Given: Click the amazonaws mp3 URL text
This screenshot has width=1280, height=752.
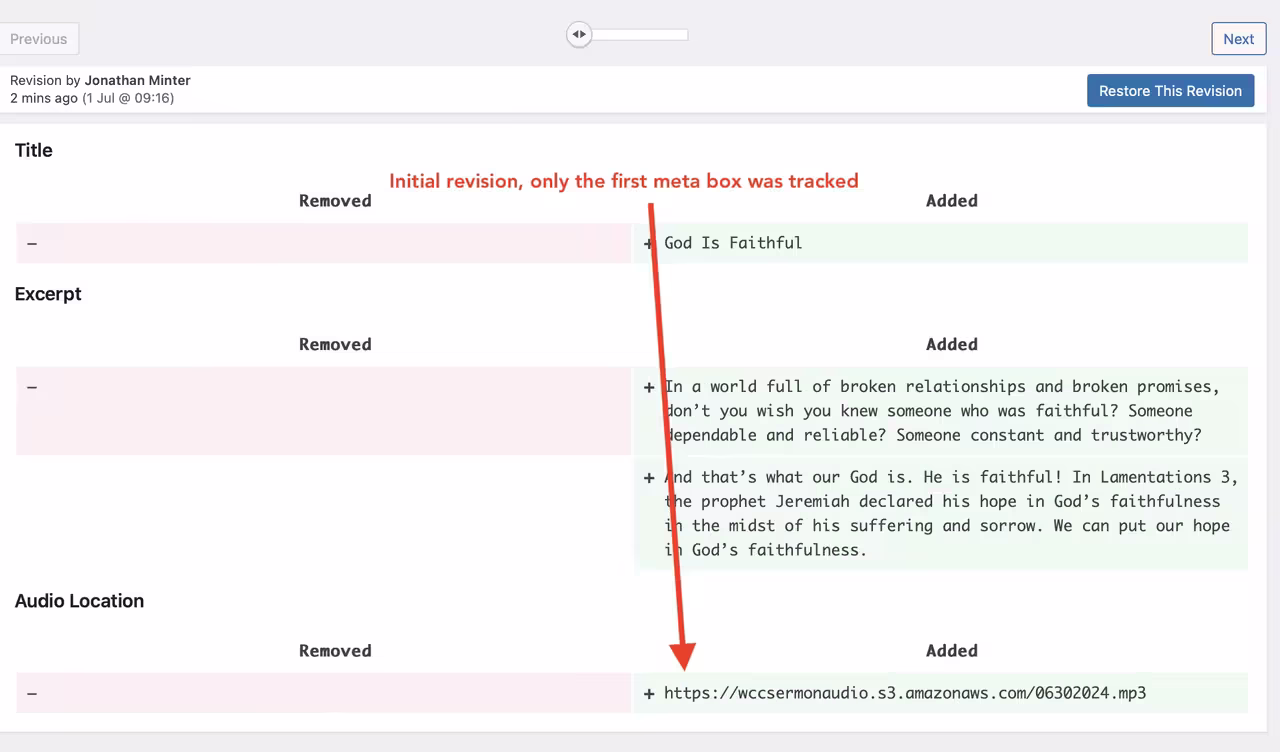Looking at the screenshot, I should point(905,693).
